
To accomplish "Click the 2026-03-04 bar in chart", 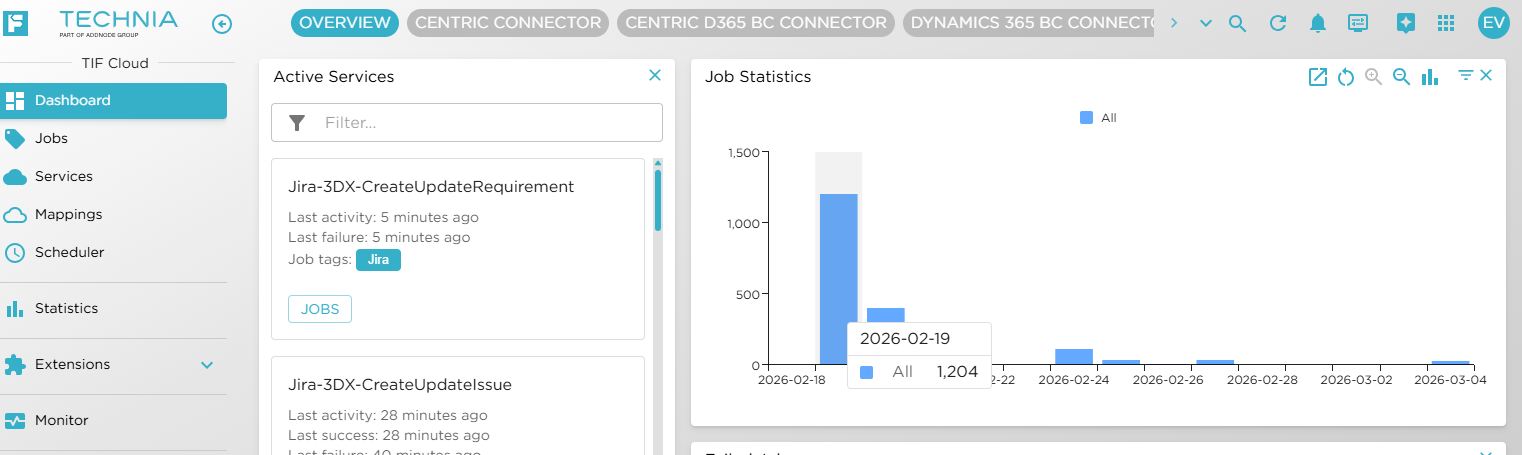I will 1450,363.
